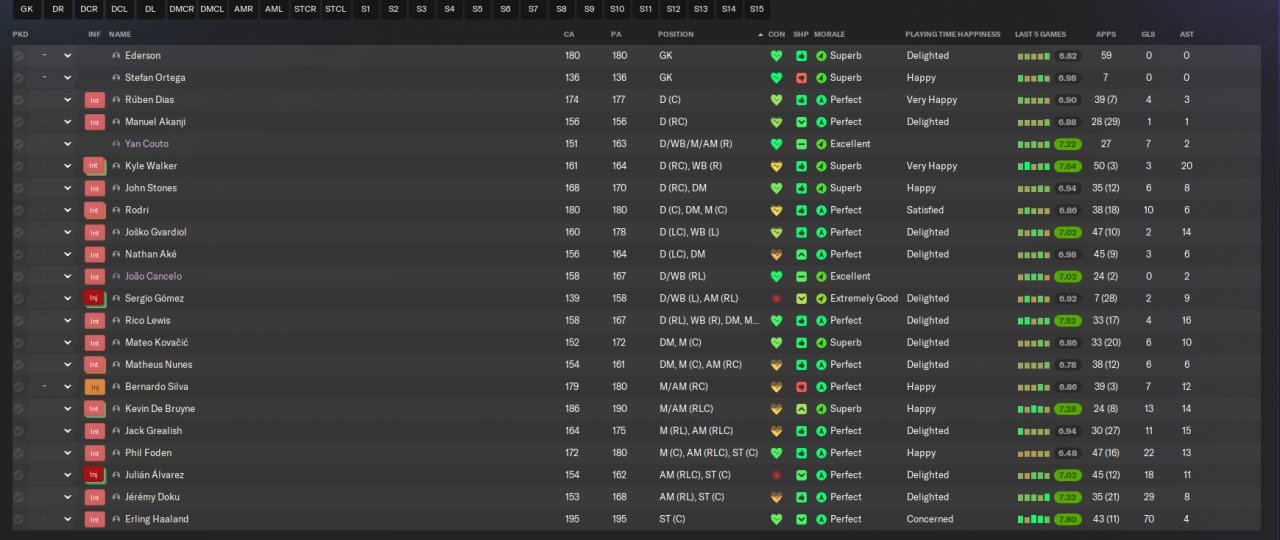Click Bernardo Silva's red sharpness icon
This screenshot has height=540, width=1280.
(x=801, y=386)
